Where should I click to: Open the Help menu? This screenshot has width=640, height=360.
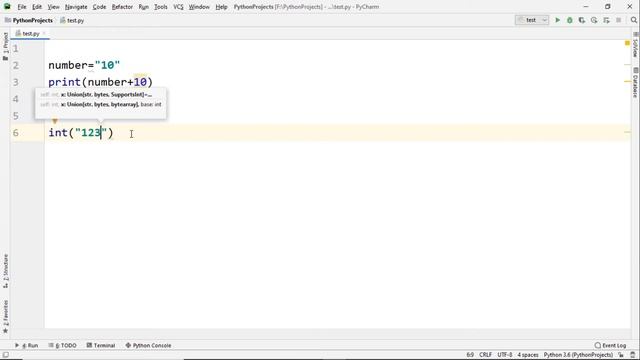[x=221, y=7]
